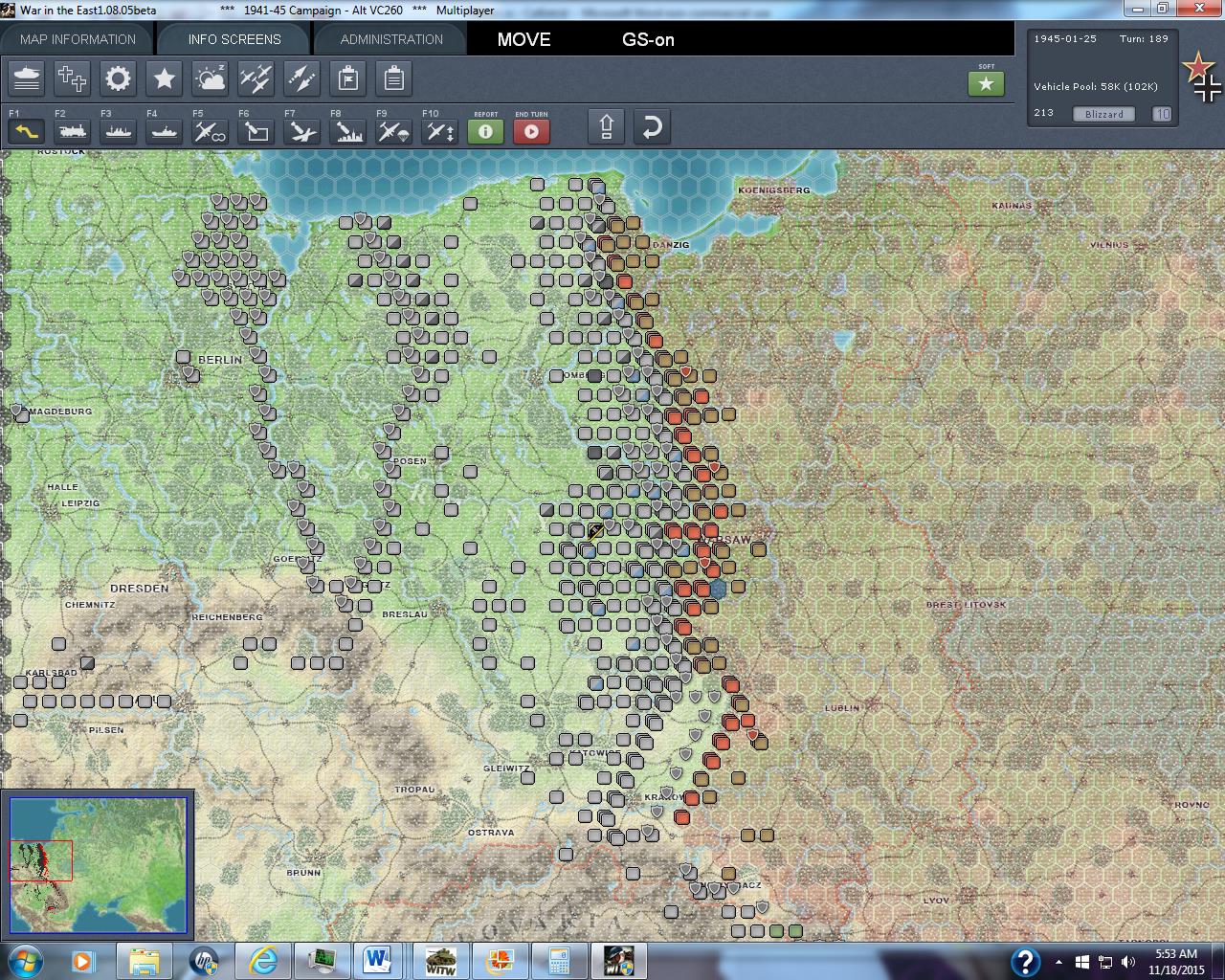The image size is (1225, 980).
Task: Open the losses screen with crosses icon
Action: pyautogui.click(x=73, y=78)
